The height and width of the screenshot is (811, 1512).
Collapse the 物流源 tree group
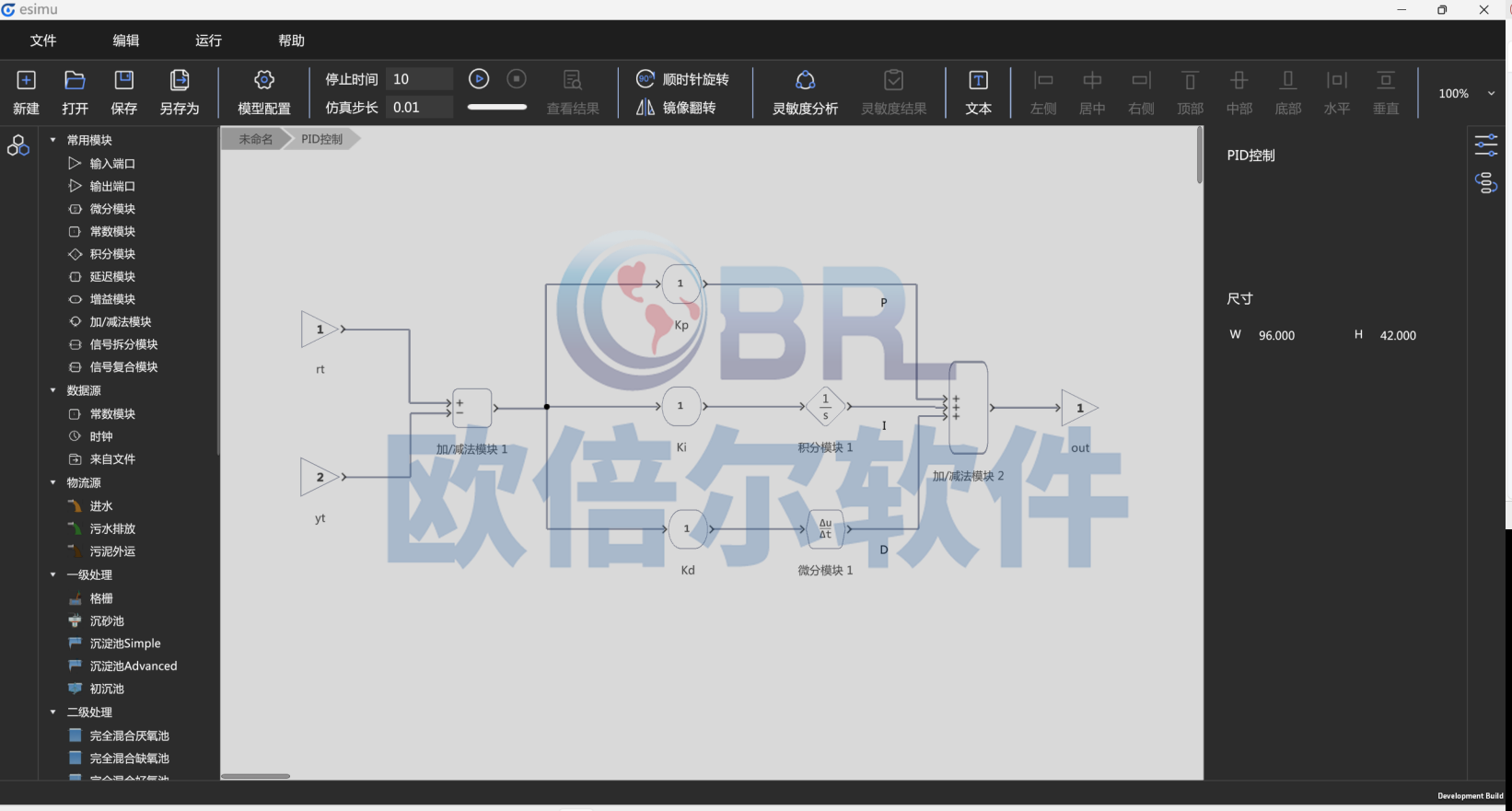[52, 482]
